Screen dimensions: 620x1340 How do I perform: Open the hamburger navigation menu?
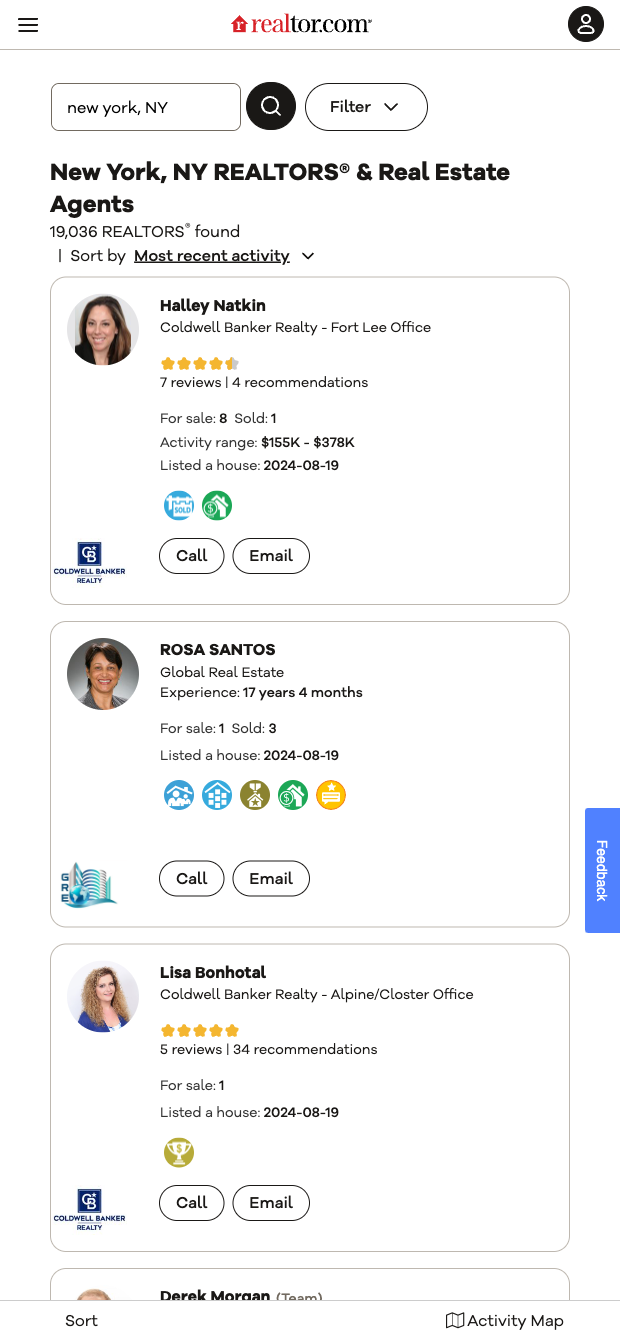(x=28, y=25)
